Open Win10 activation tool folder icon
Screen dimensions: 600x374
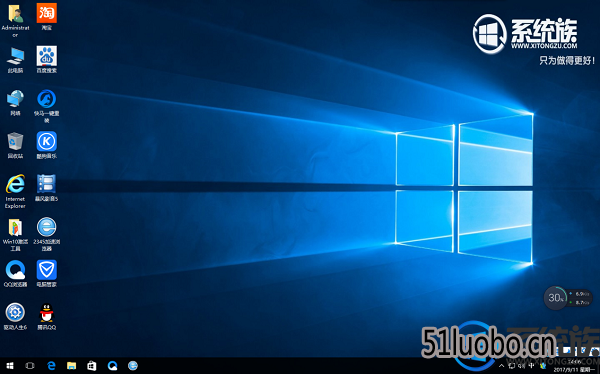point(15,234)
